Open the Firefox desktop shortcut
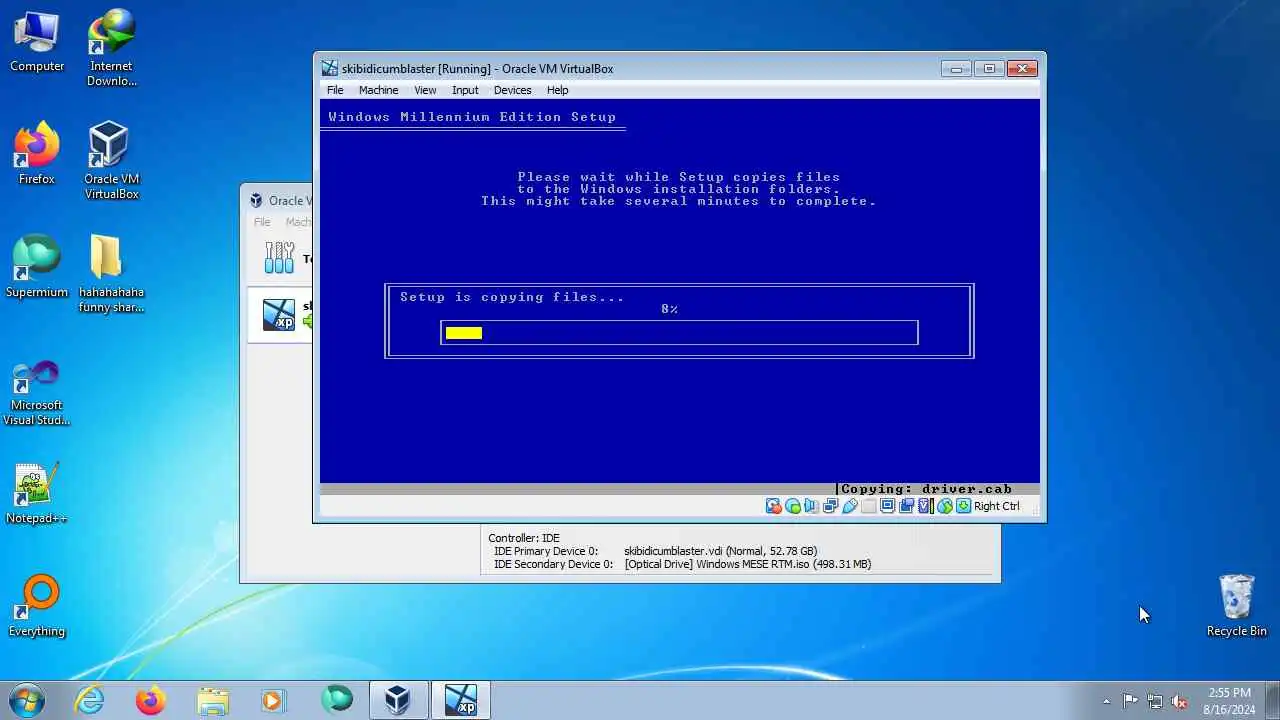Screen dimensions: 1280x720 point(37,154)
